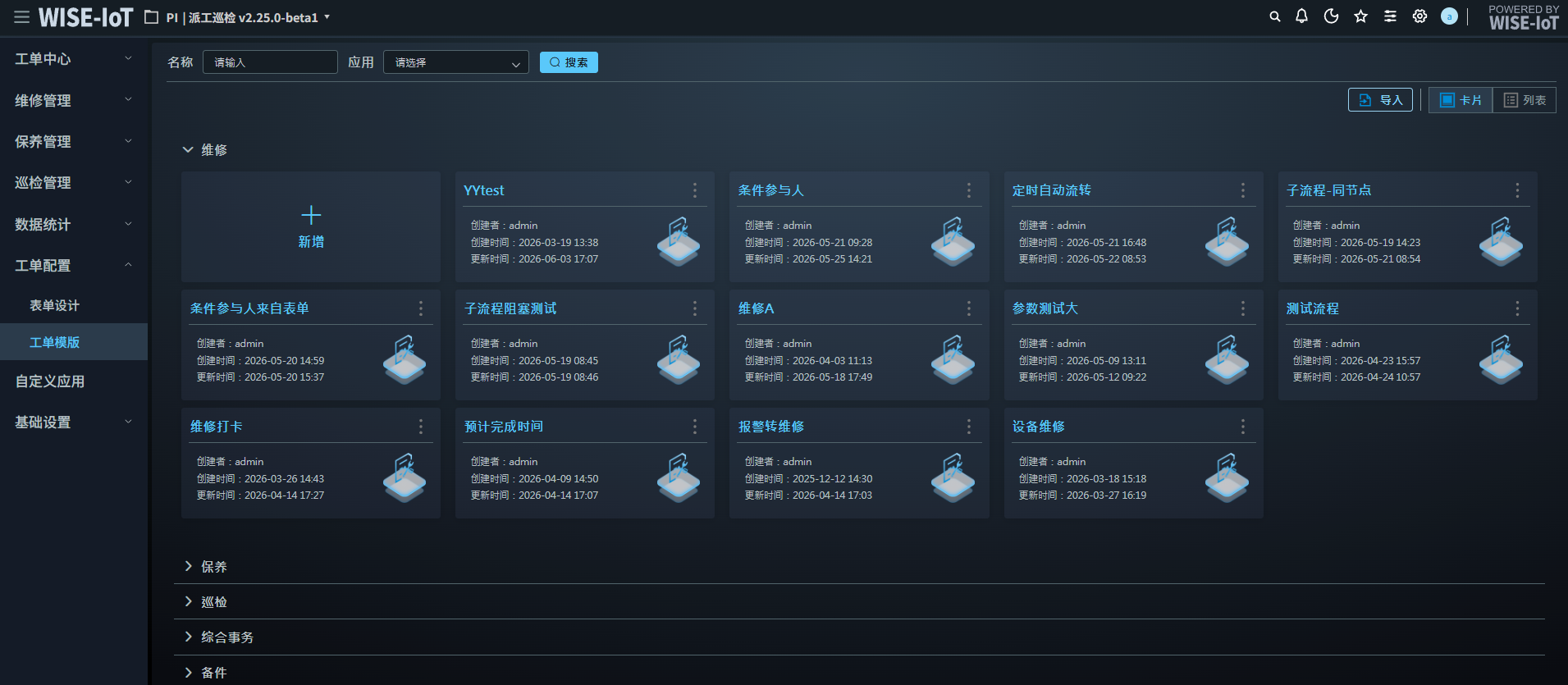Open more options on YYtest card
The width and height of the screenshot is (1568, 685).
695,190
